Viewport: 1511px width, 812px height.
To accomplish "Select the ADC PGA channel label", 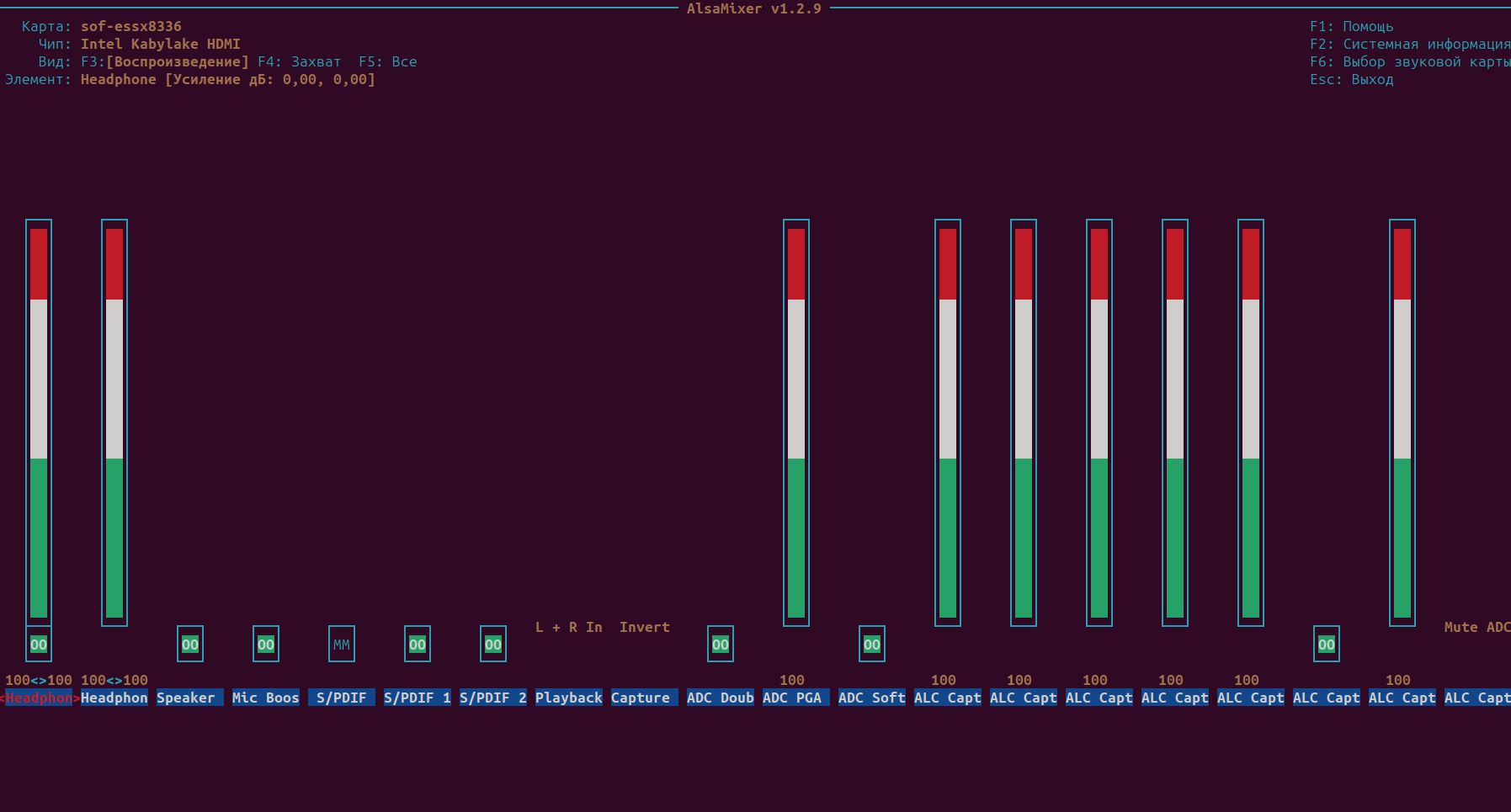I will tap(796, 698).
